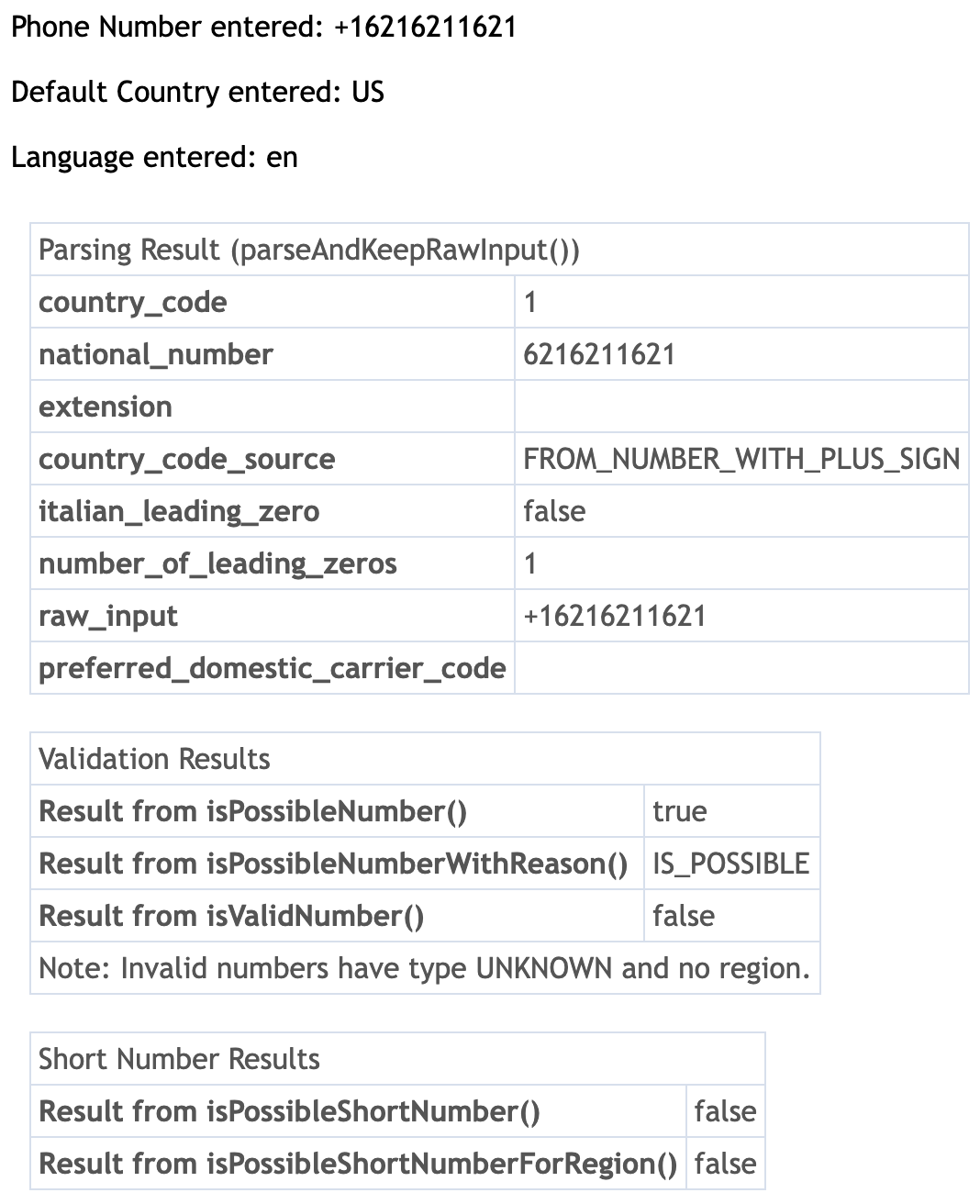Select the raw_input value +16216211621
This screenshot has width=980, height=1204.
click(x=615, y=616)
